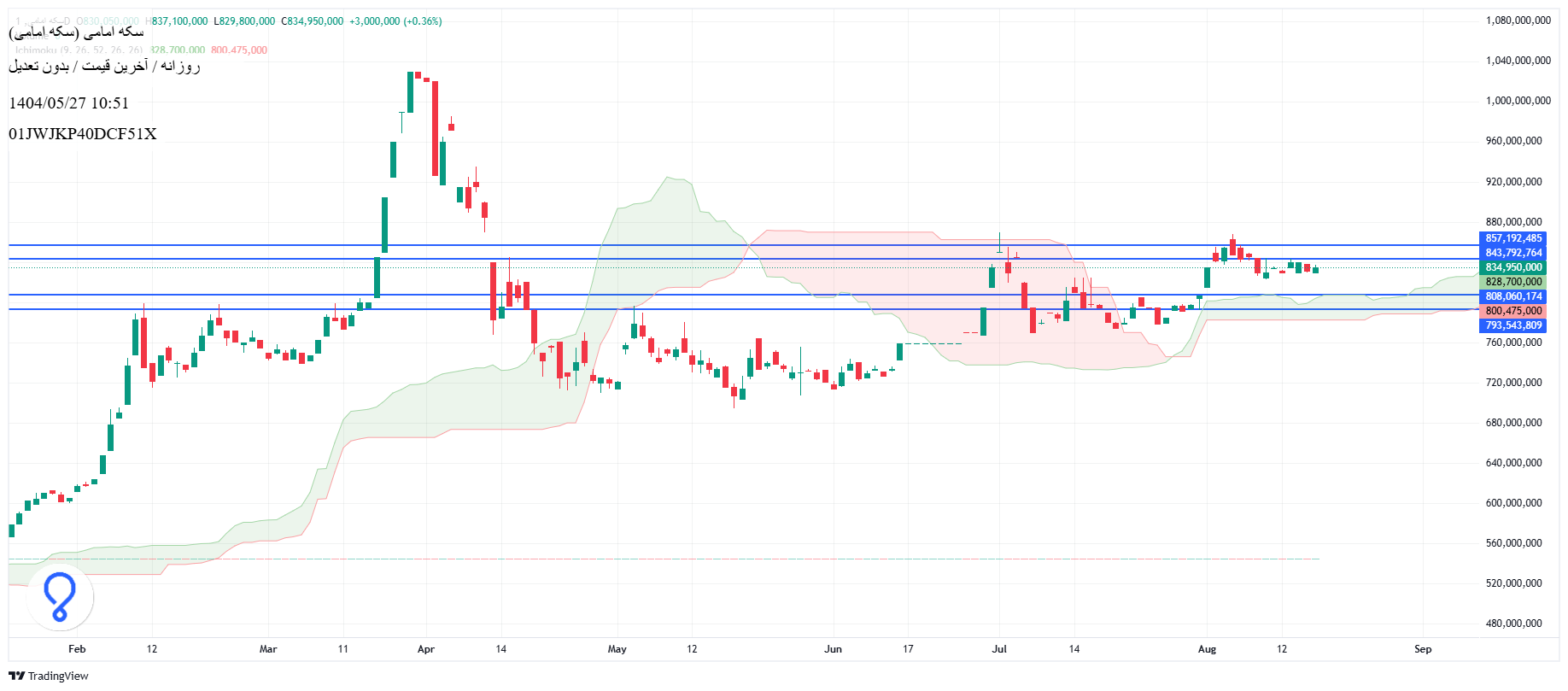Click the 960,000,000 price scale tick
The width and height of the screenshot is (1568, 691).
(1514, 141)
